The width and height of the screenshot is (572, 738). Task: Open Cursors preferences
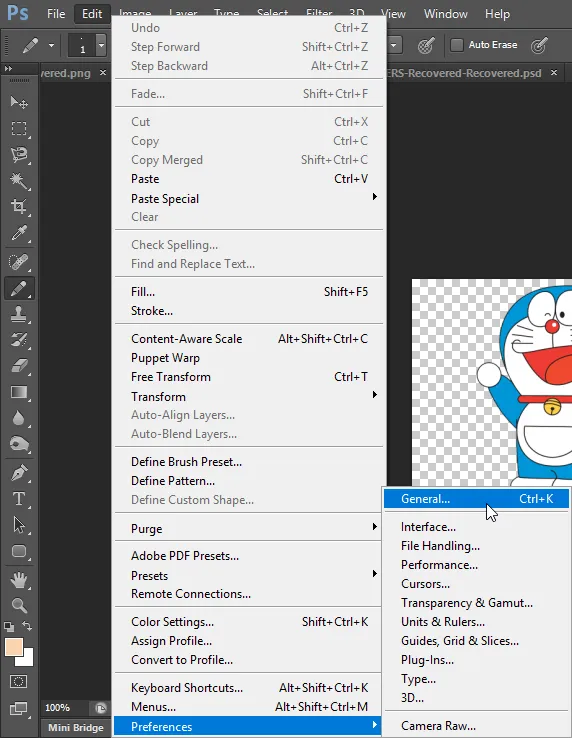[476, 584]
